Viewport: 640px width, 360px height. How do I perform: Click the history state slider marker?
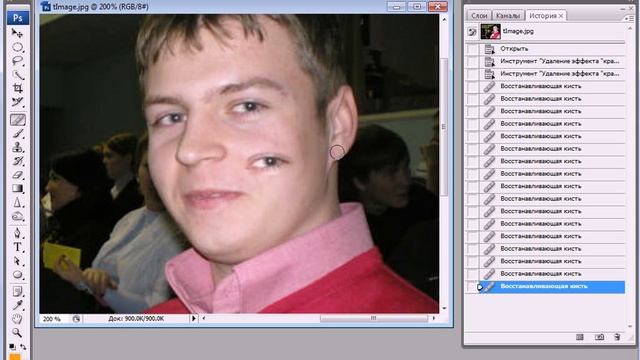click(x=480, y=287)
